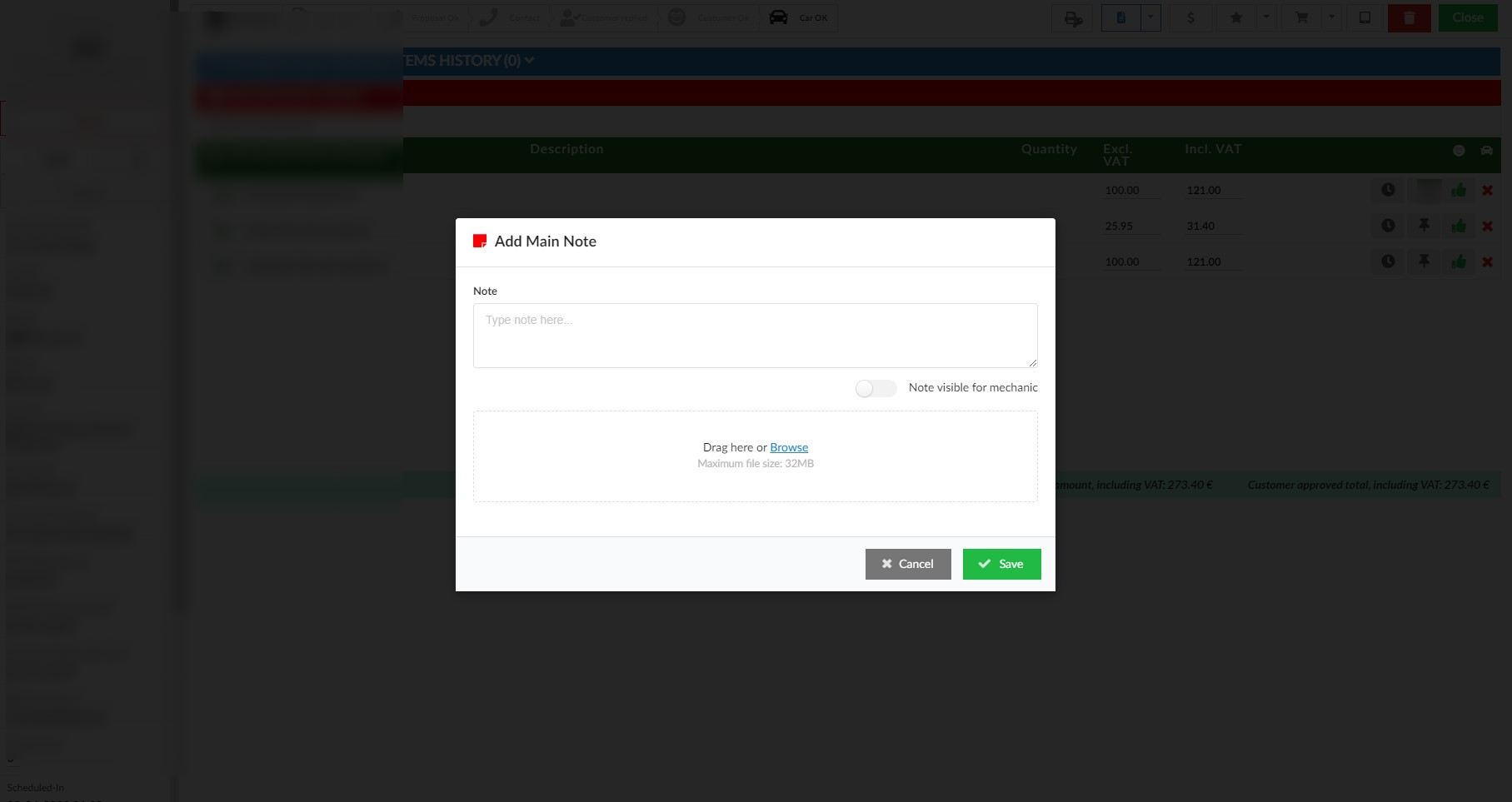Click the shopping cart icon
Viewport: 1512px width, 802px height.
(1301, 17)
